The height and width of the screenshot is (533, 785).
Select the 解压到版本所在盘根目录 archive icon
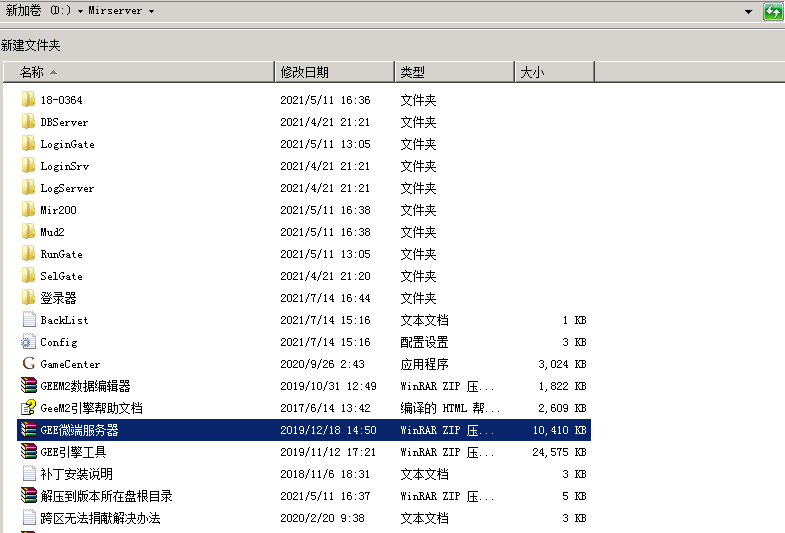pyautogui.click(x=28, y=496)
